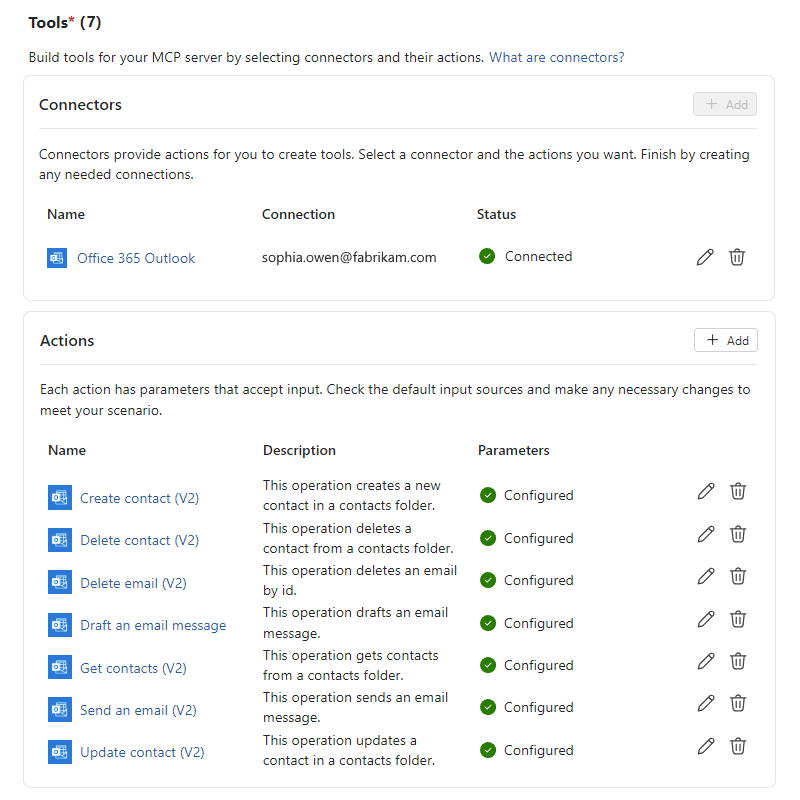
Task: Select the Draft an email message link
Action: 153,626
